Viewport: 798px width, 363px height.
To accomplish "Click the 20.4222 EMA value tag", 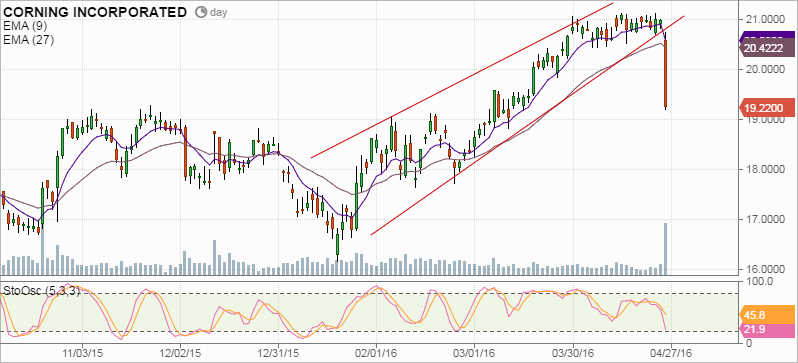I will tap(767, 48).
